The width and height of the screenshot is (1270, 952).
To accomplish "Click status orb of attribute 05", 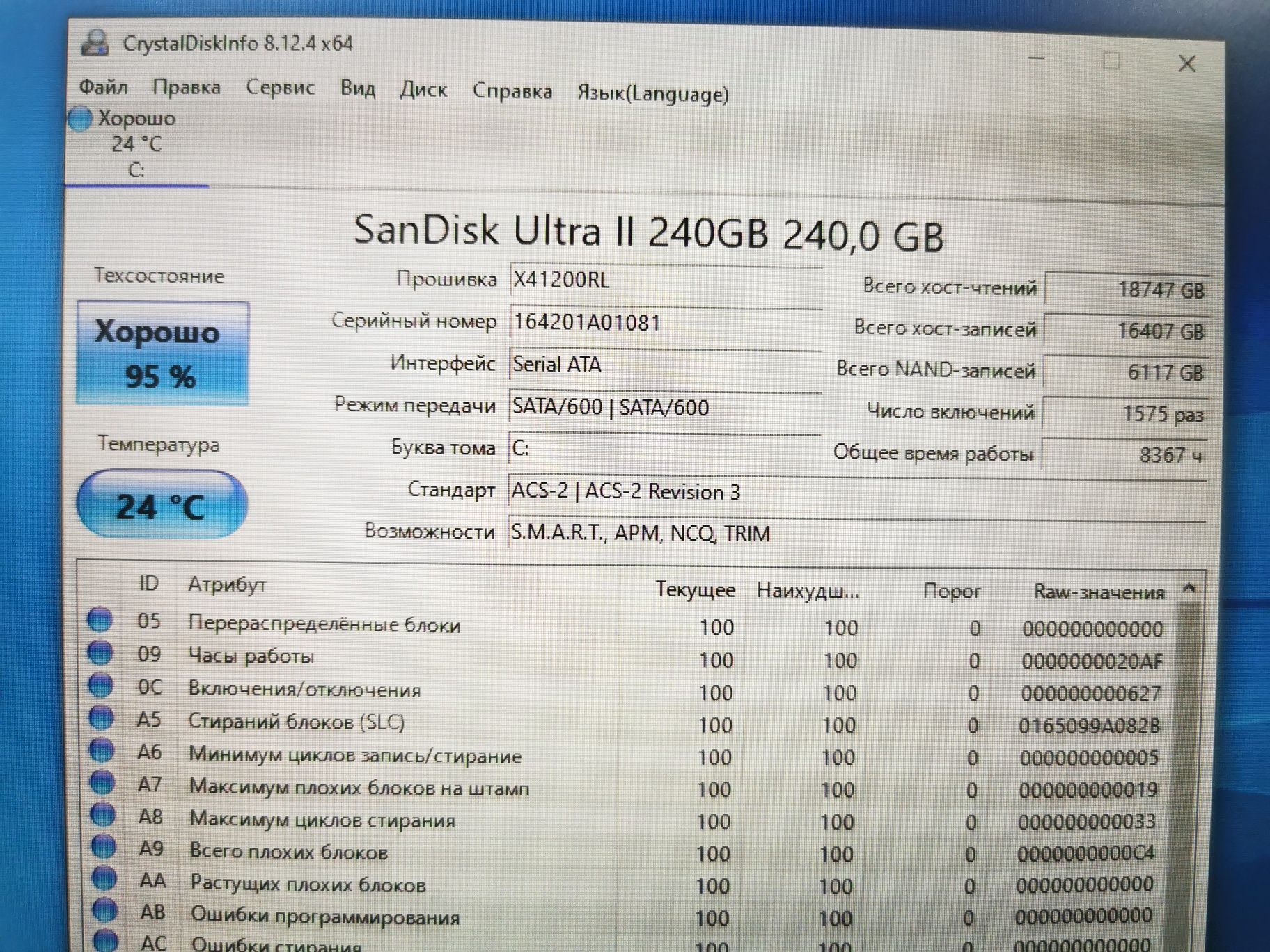I will [x=100, y=619].
